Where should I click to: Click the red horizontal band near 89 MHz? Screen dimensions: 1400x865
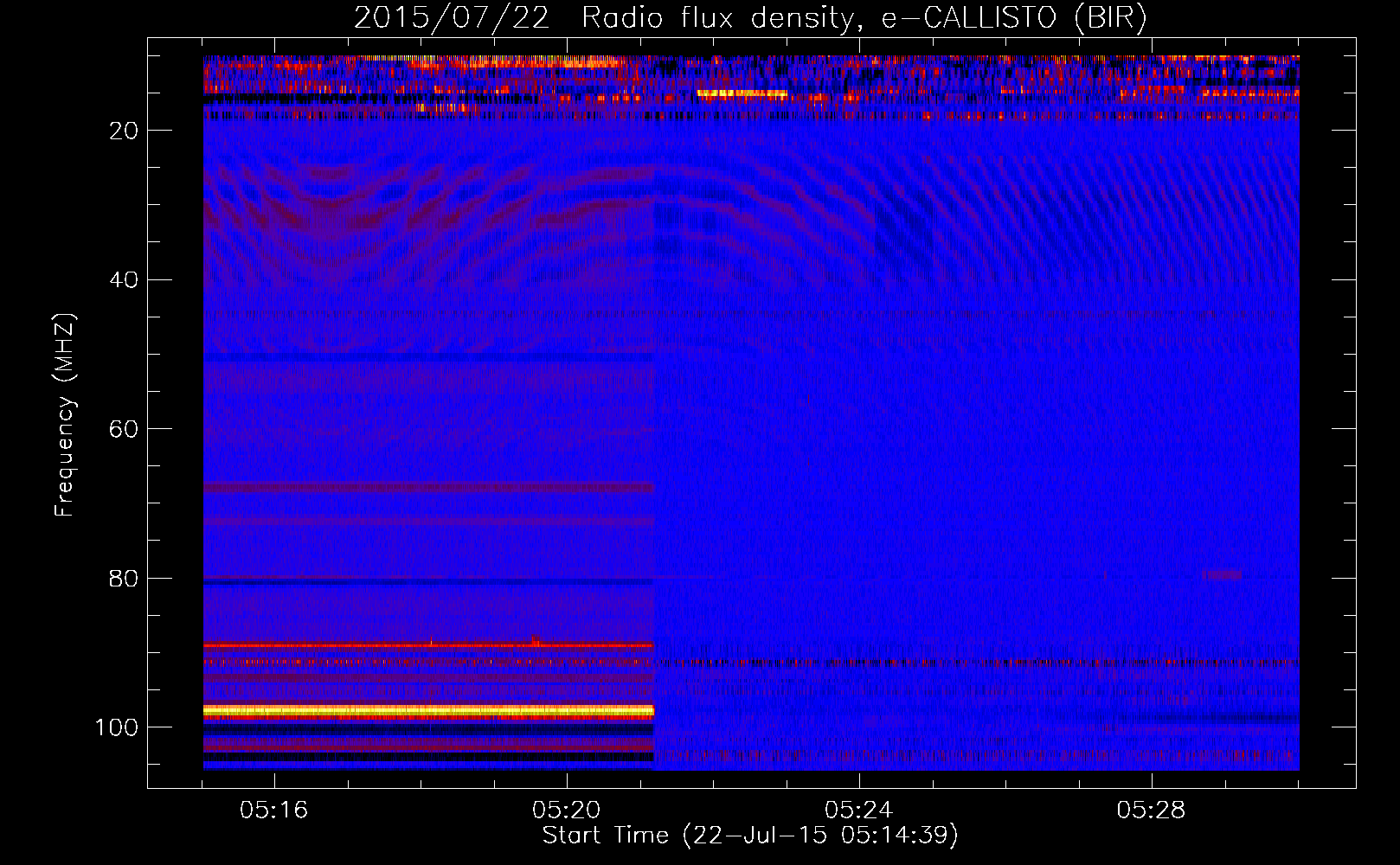coord(428,645)
